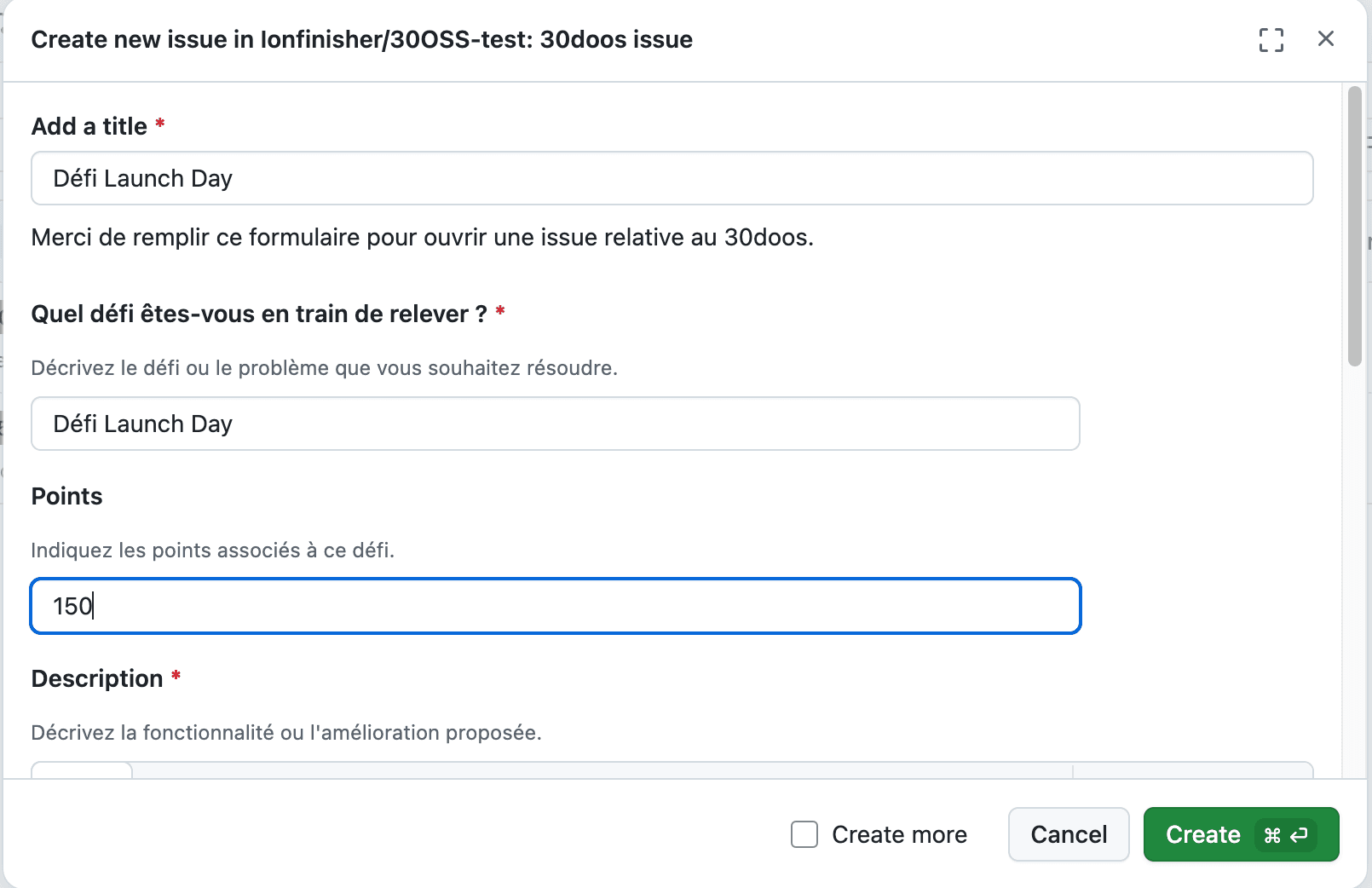Click the 'Indiquez les points associés' hint

coord(212,551)
